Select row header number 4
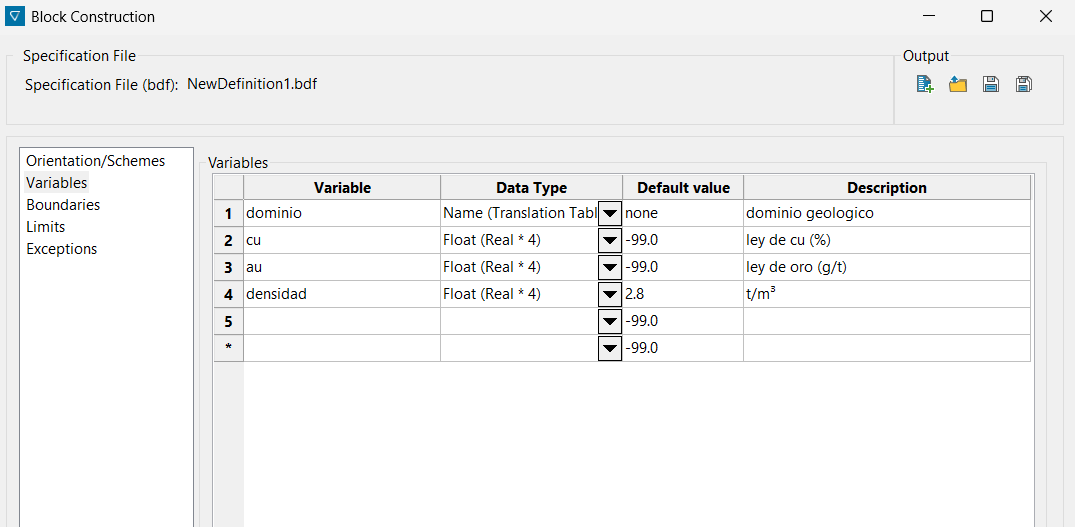Viewport: 1075px width, 527px height. point(228,294)
